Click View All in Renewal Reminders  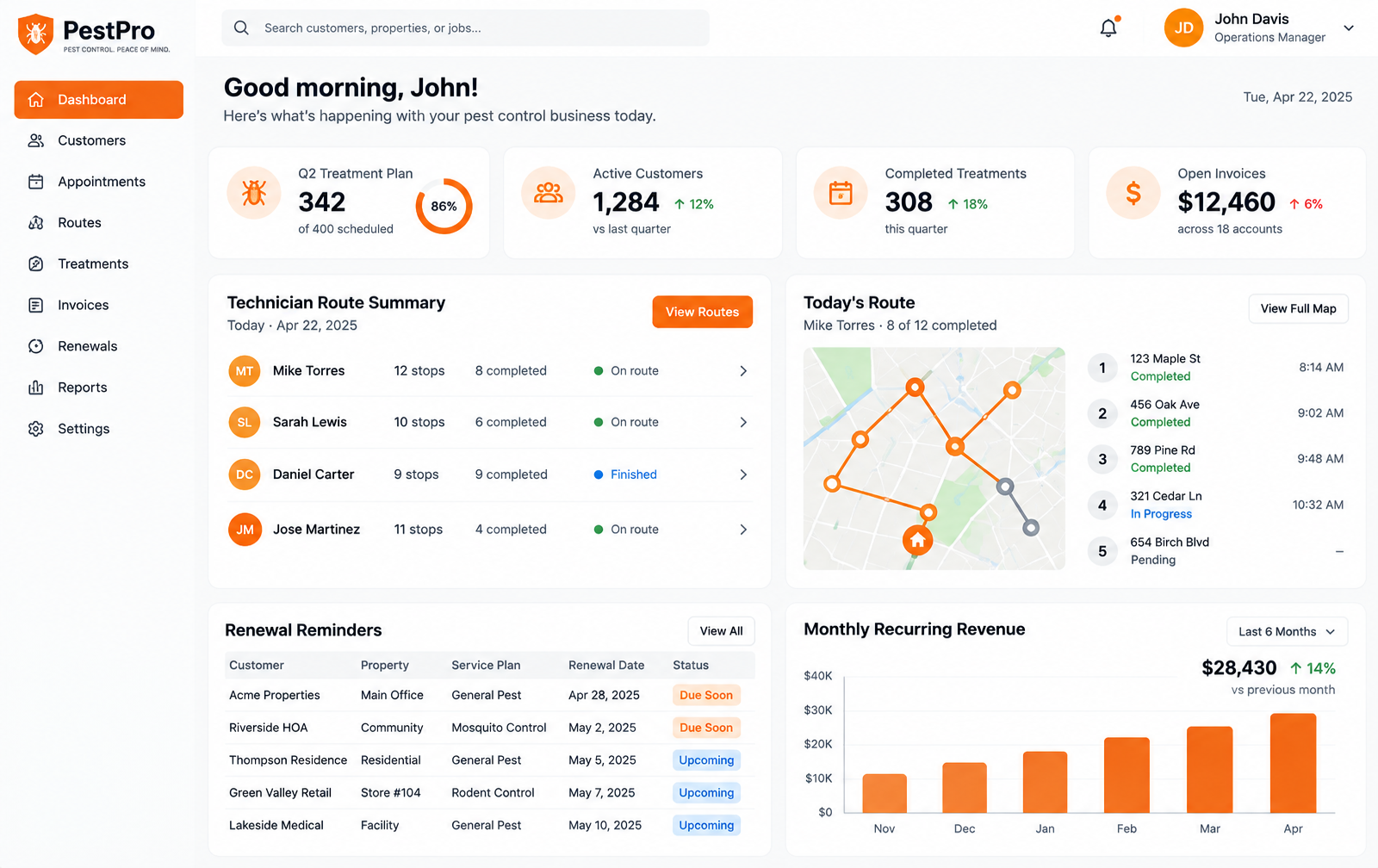pyautogui.click(x=721, y=631)
